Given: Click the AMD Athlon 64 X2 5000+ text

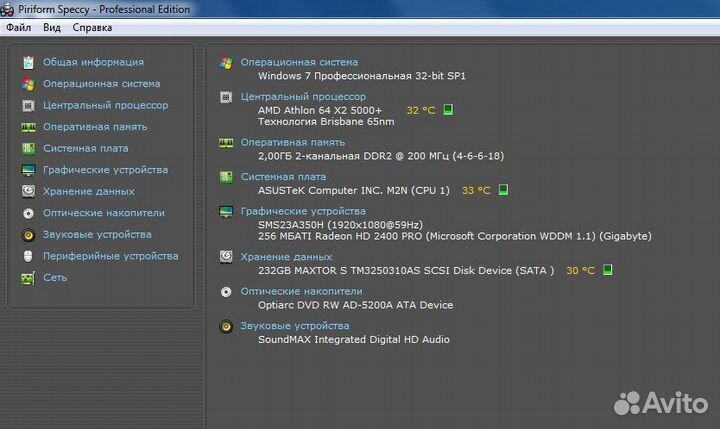Looking at the screenshot, I should 320,110.
